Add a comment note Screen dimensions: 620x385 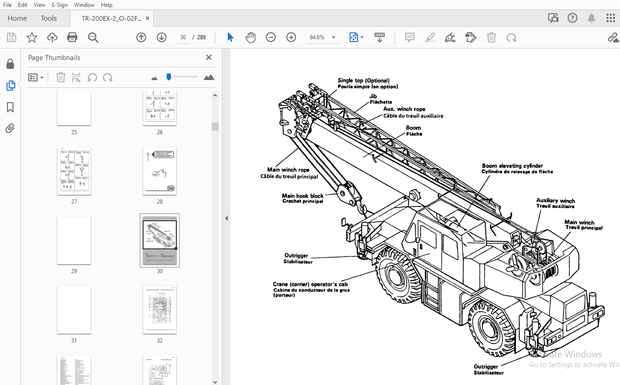pyautogui.click(x=410, y=38)
